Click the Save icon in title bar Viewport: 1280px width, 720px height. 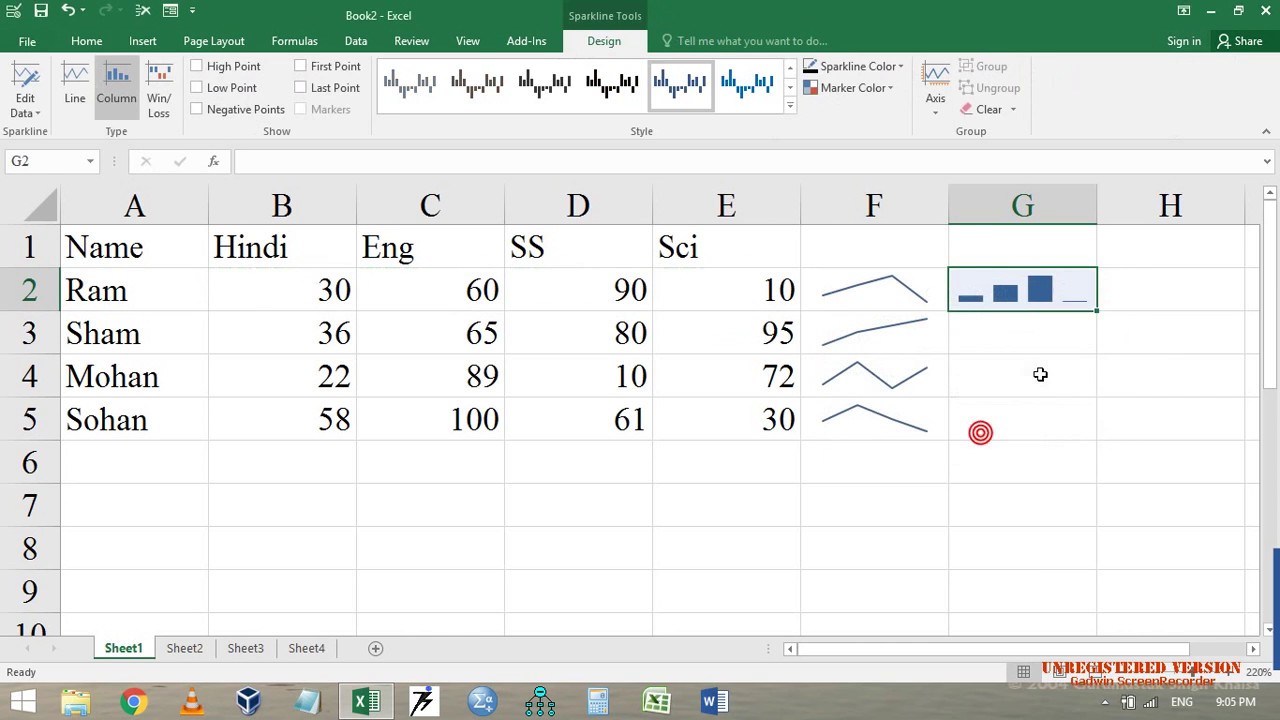point(41,11)
